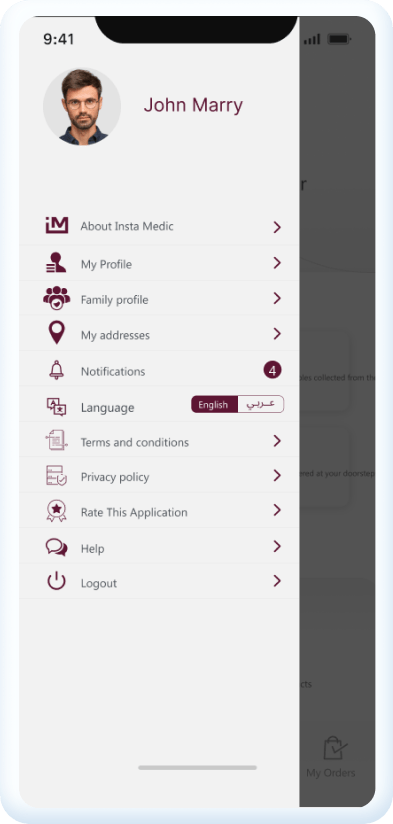393x824 pixels.
Task: Click the Terms and conditions document icon
Action: coord(56,440)
